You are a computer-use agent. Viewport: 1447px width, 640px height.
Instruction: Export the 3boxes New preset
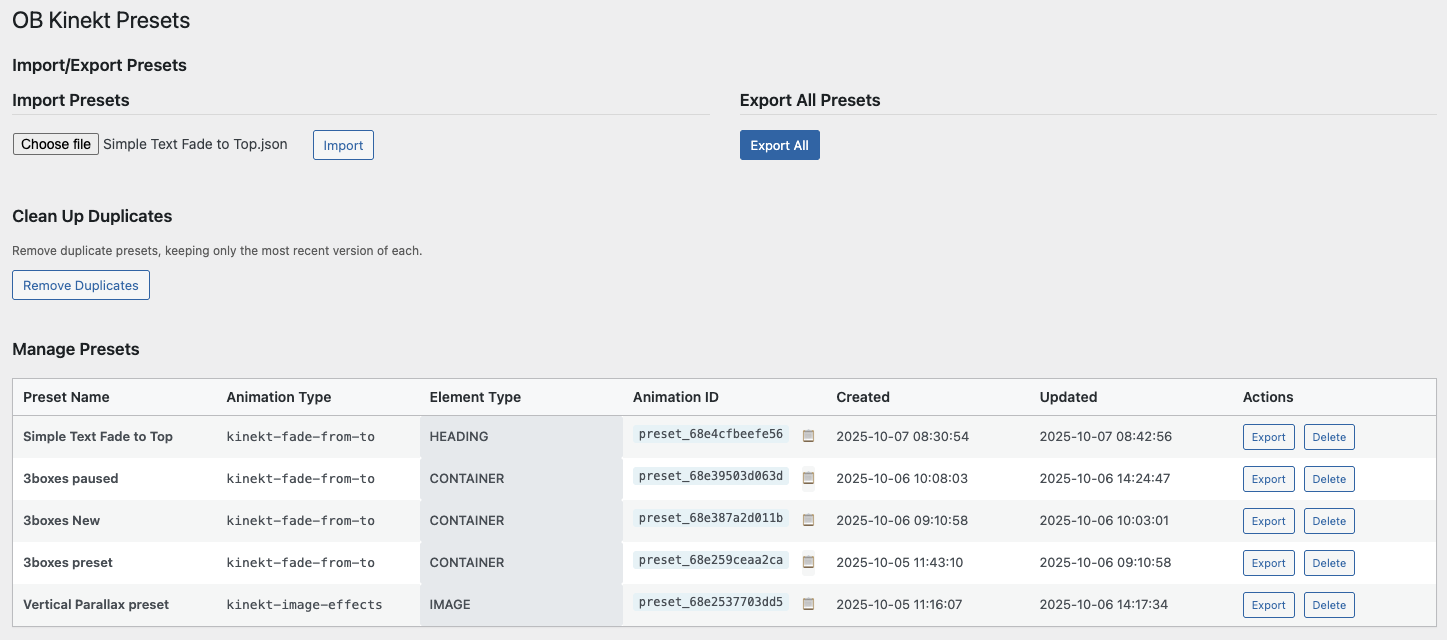tap(1268, 521)
